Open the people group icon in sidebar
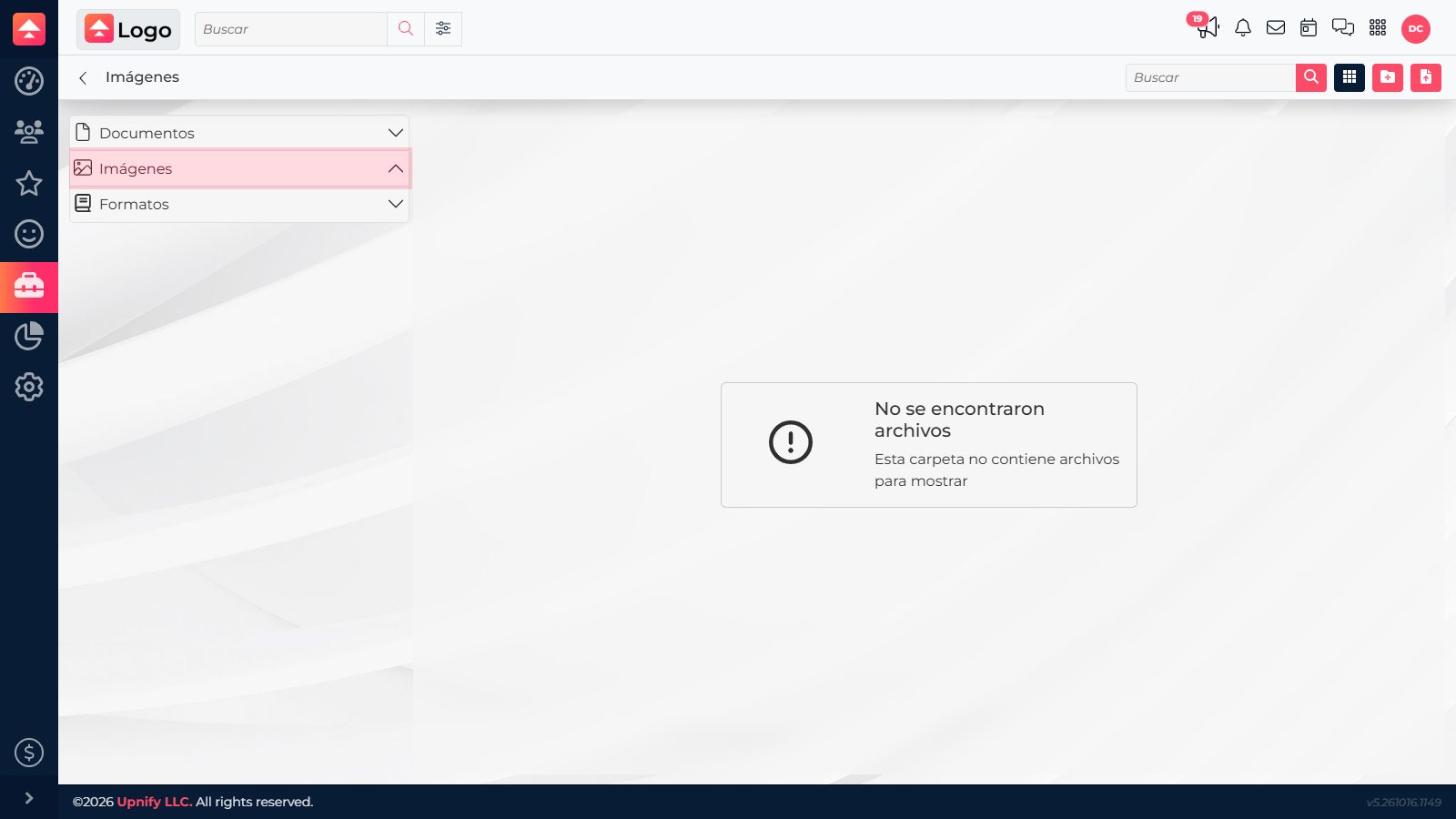This screenshot has width=1456, height=819. click(29, 132)
